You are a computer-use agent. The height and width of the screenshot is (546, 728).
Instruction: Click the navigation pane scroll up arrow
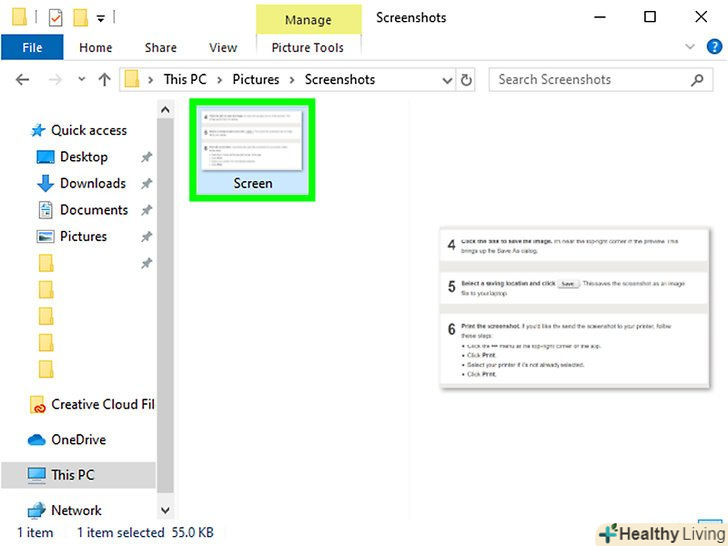[x=165, y=110]
